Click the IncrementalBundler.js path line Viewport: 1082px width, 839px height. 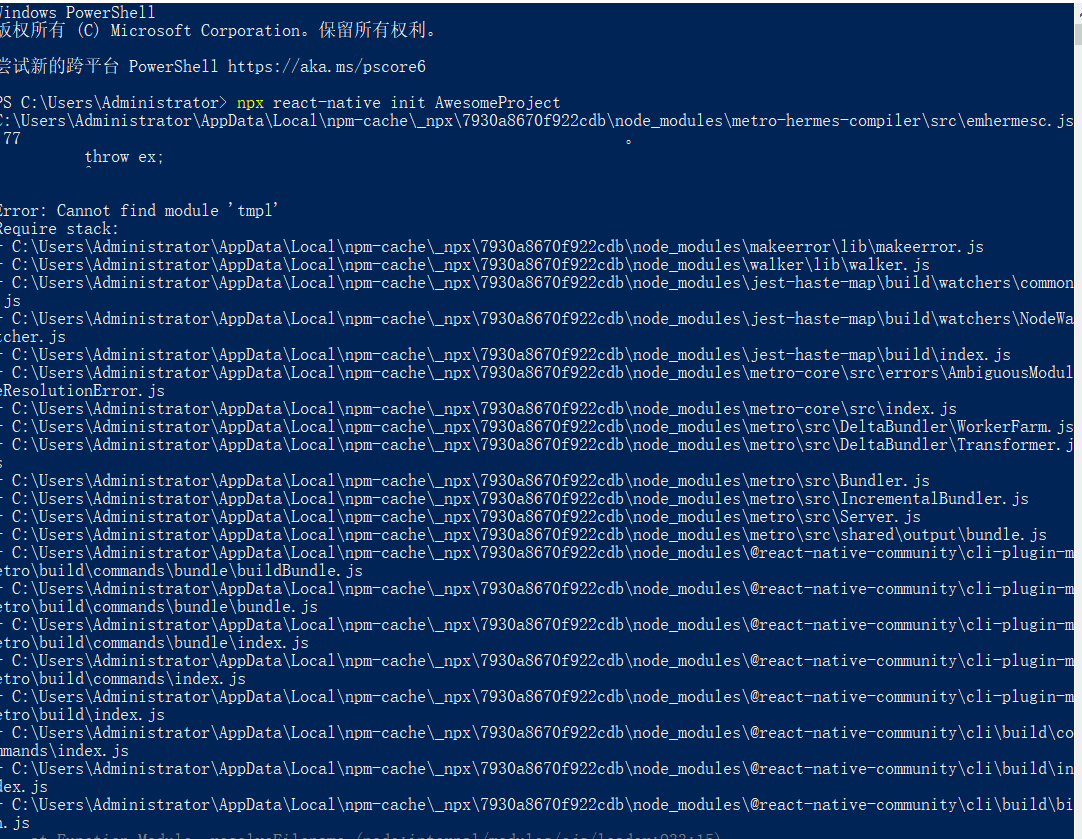click(520, 498)
